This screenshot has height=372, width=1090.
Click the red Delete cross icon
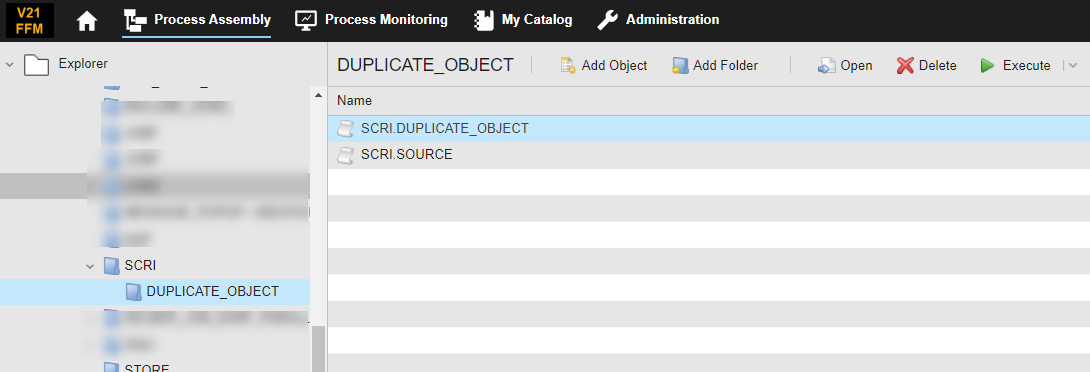point(904,65)
